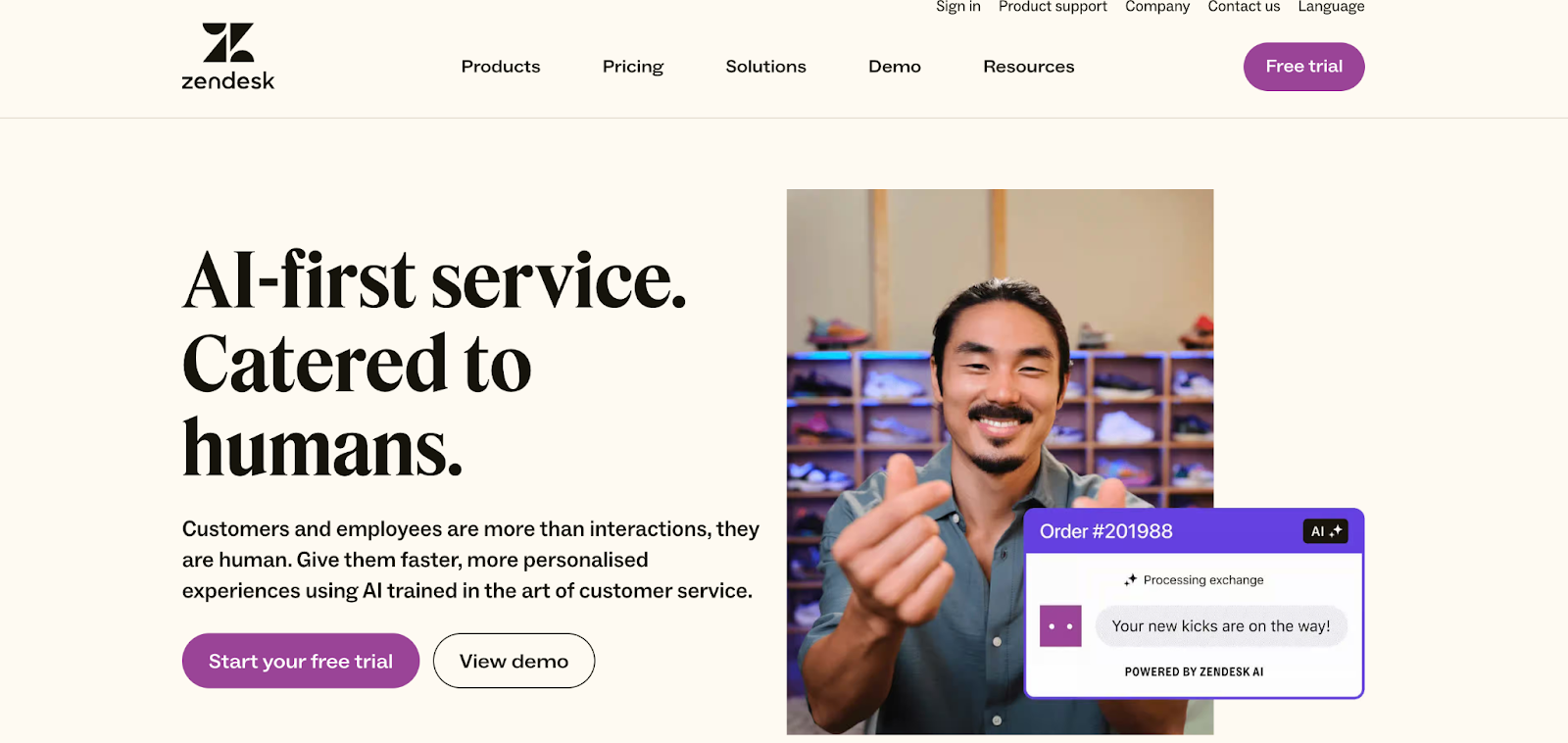Click the Free trial button
Screen dimensions: 1568x743
[x=1303, y=67]
